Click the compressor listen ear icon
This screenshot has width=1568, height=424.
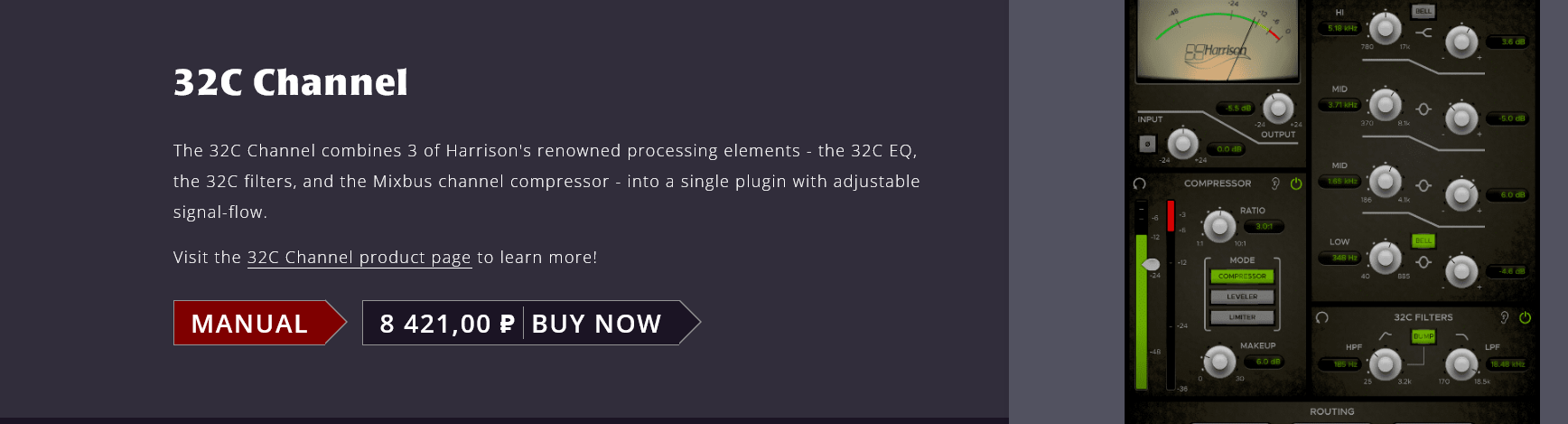click(1275, 184)
